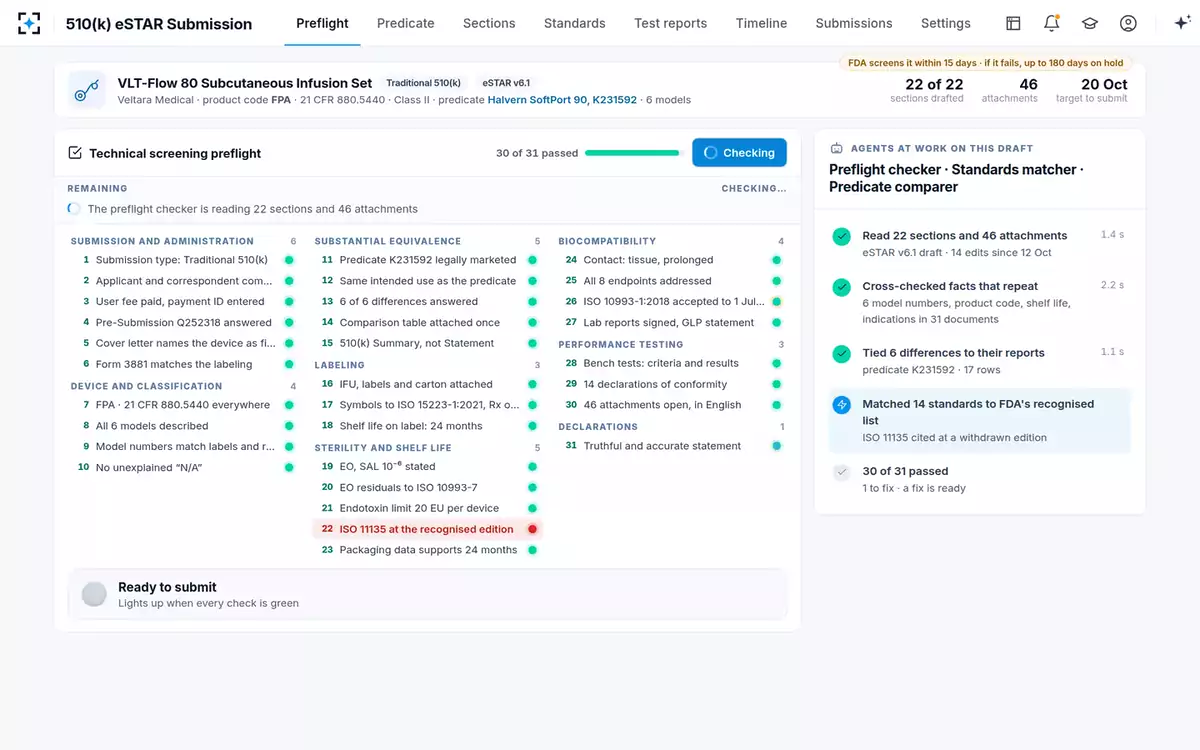Click green dot for Submission type check

pyautogui.click(x=289, y=260)
